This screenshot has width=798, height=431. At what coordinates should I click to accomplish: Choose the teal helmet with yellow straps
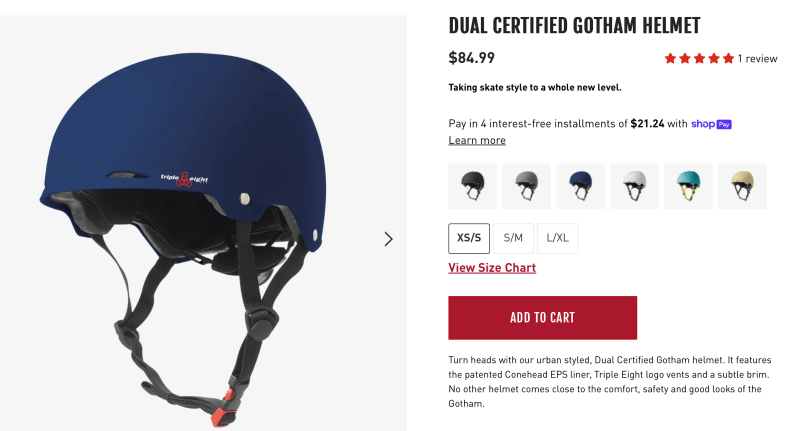click(688, 186)
